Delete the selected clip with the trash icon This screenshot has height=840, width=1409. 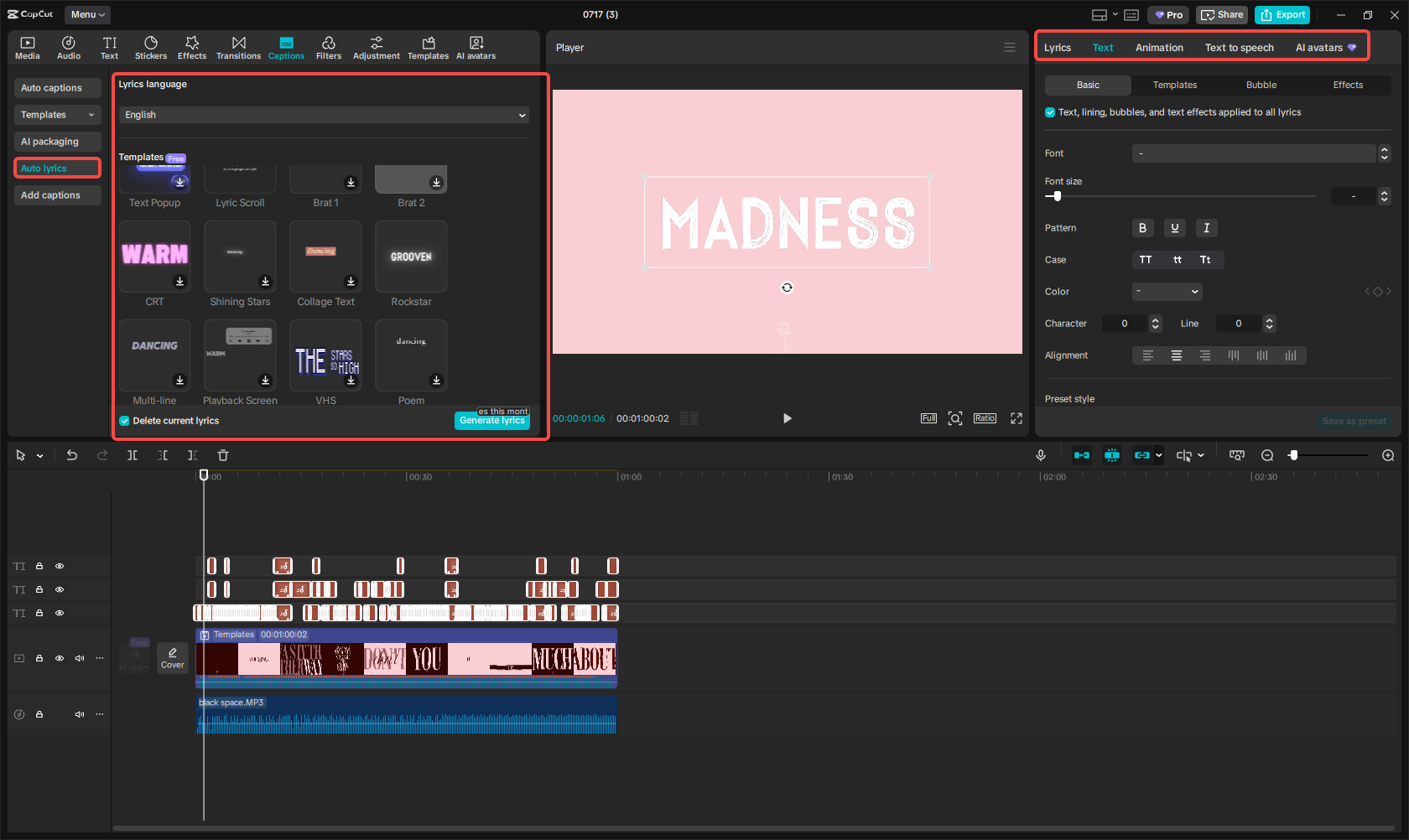tap(222, 455)
